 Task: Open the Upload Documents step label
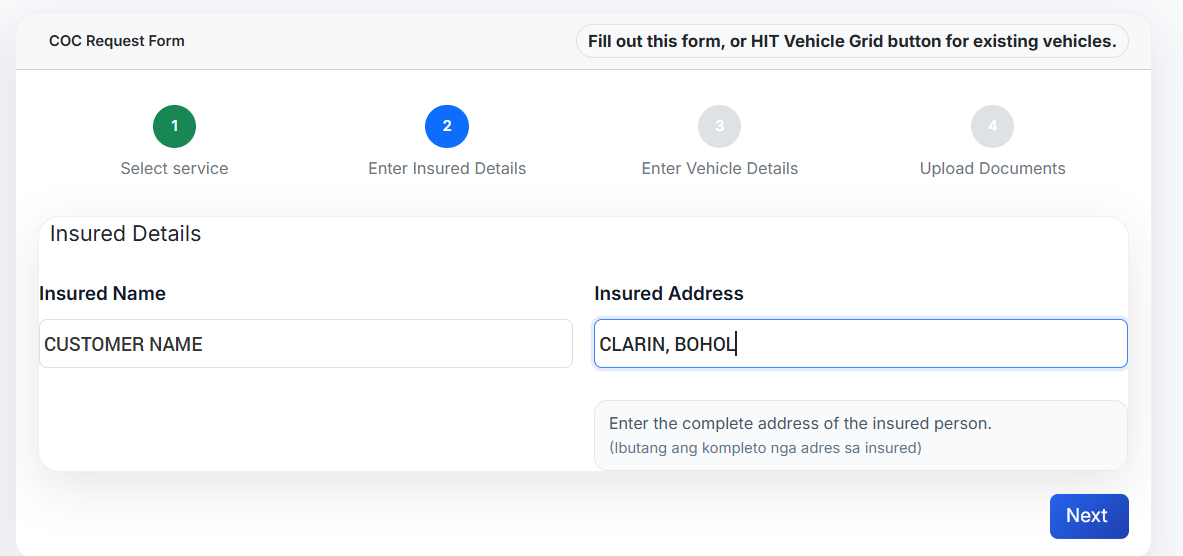click(x=992, y=168)
